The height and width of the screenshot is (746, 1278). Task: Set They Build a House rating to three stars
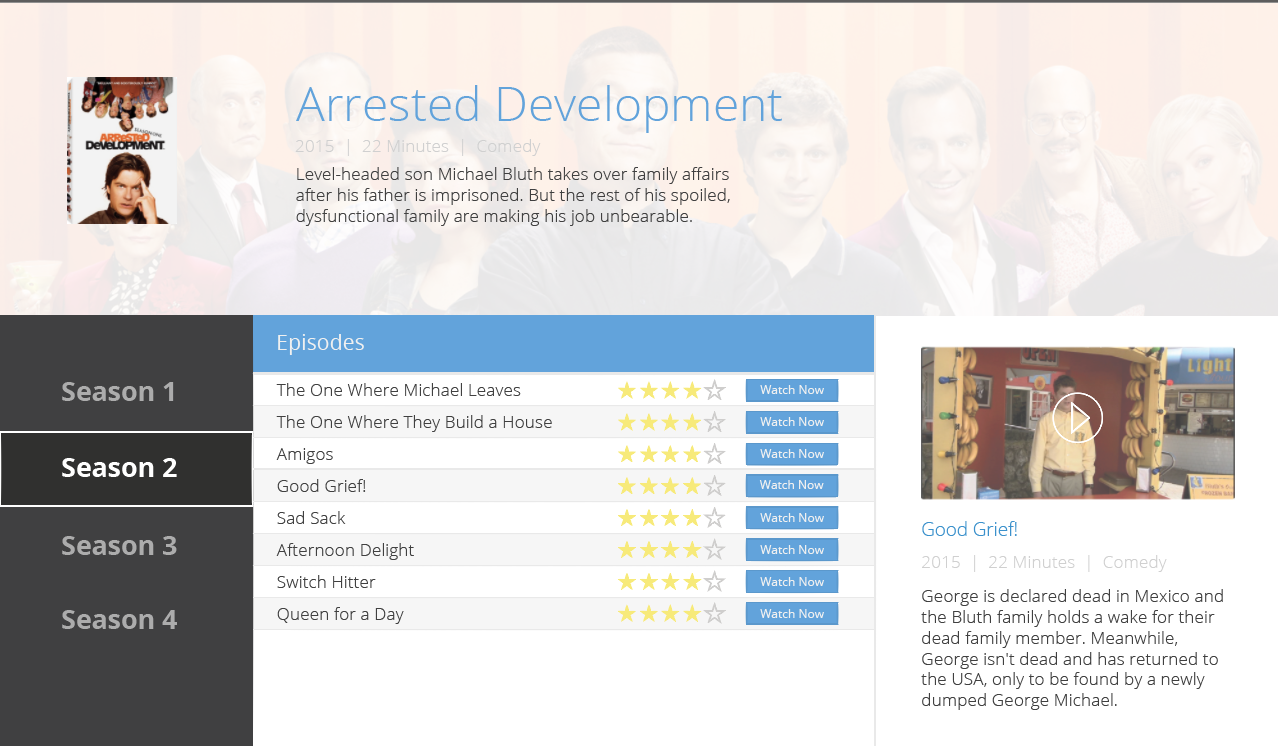point(671,422)
